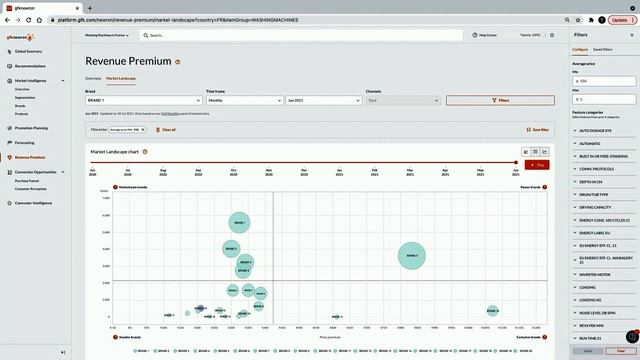
Task: Open the support chat bubble
Action: pos(632,336)
